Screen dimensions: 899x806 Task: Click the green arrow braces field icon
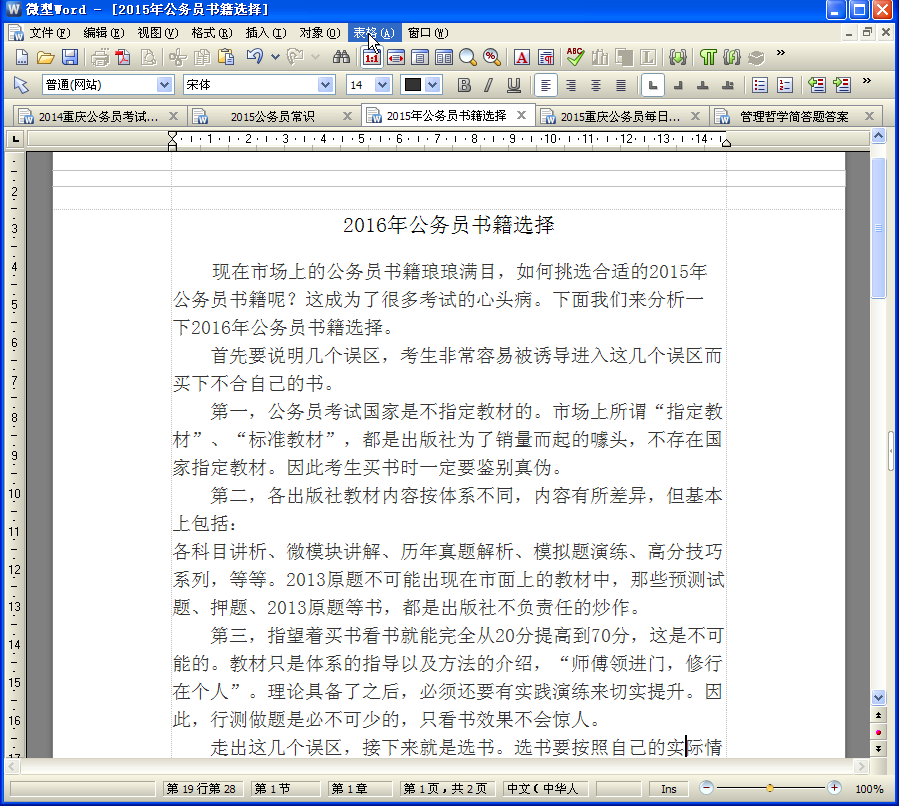point(678,57)
